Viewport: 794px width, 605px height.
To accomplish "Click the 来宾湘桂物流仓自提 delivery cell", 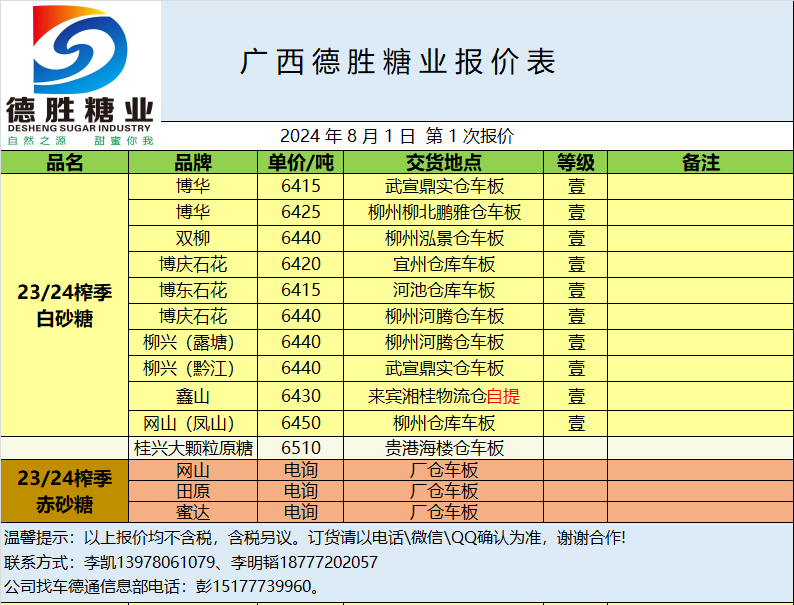I will 444,396.
